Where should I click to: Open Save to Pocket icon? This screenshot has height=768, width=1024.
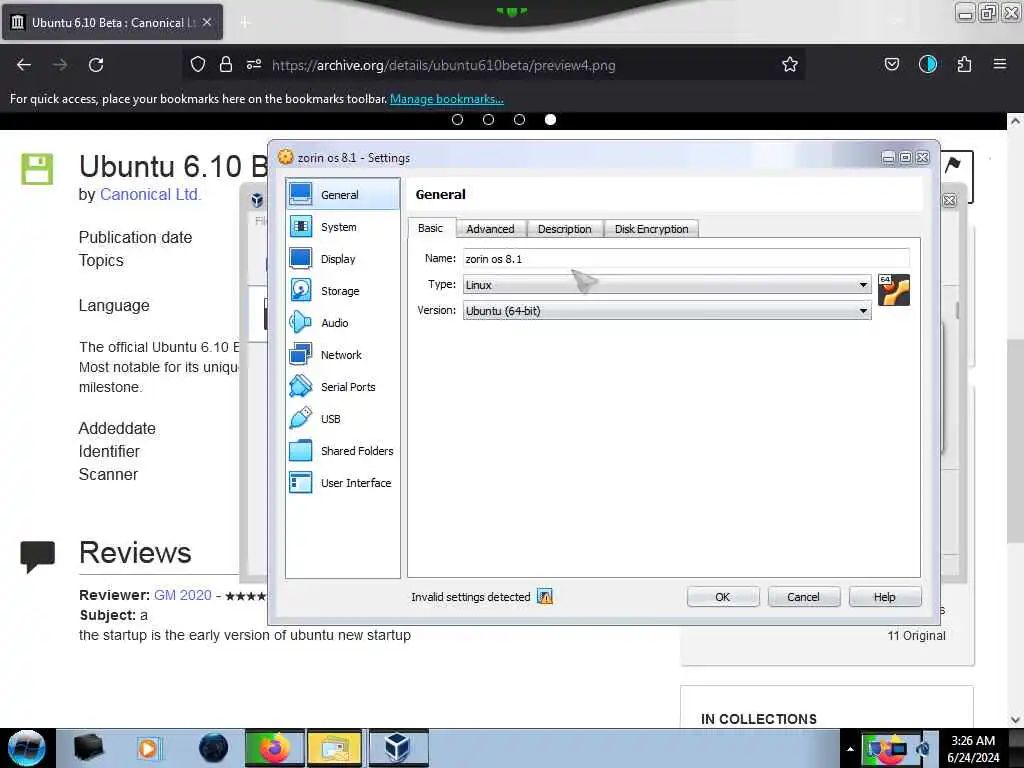891,64
